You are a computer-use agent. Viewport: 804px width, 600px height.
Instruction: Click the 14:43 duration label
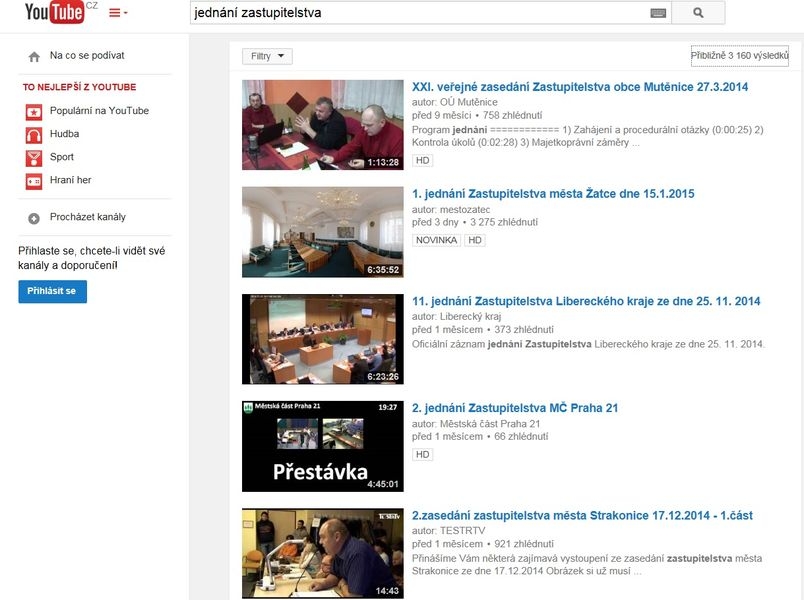coord(387,591)
